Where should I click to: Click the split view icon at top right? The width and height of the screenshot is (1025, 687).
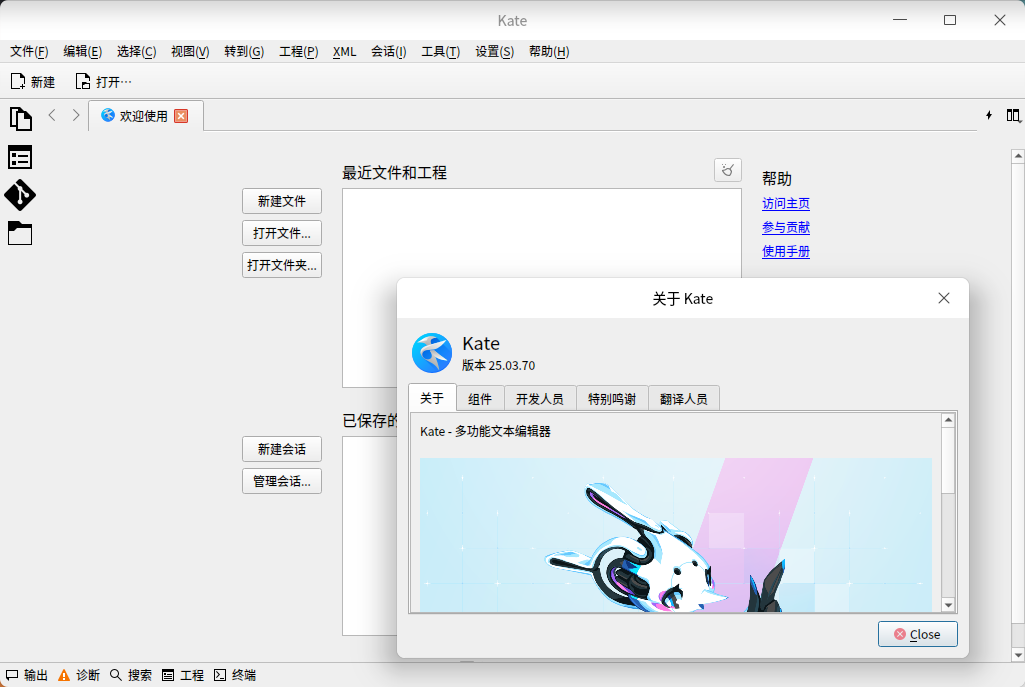[x=1013, y=115]
